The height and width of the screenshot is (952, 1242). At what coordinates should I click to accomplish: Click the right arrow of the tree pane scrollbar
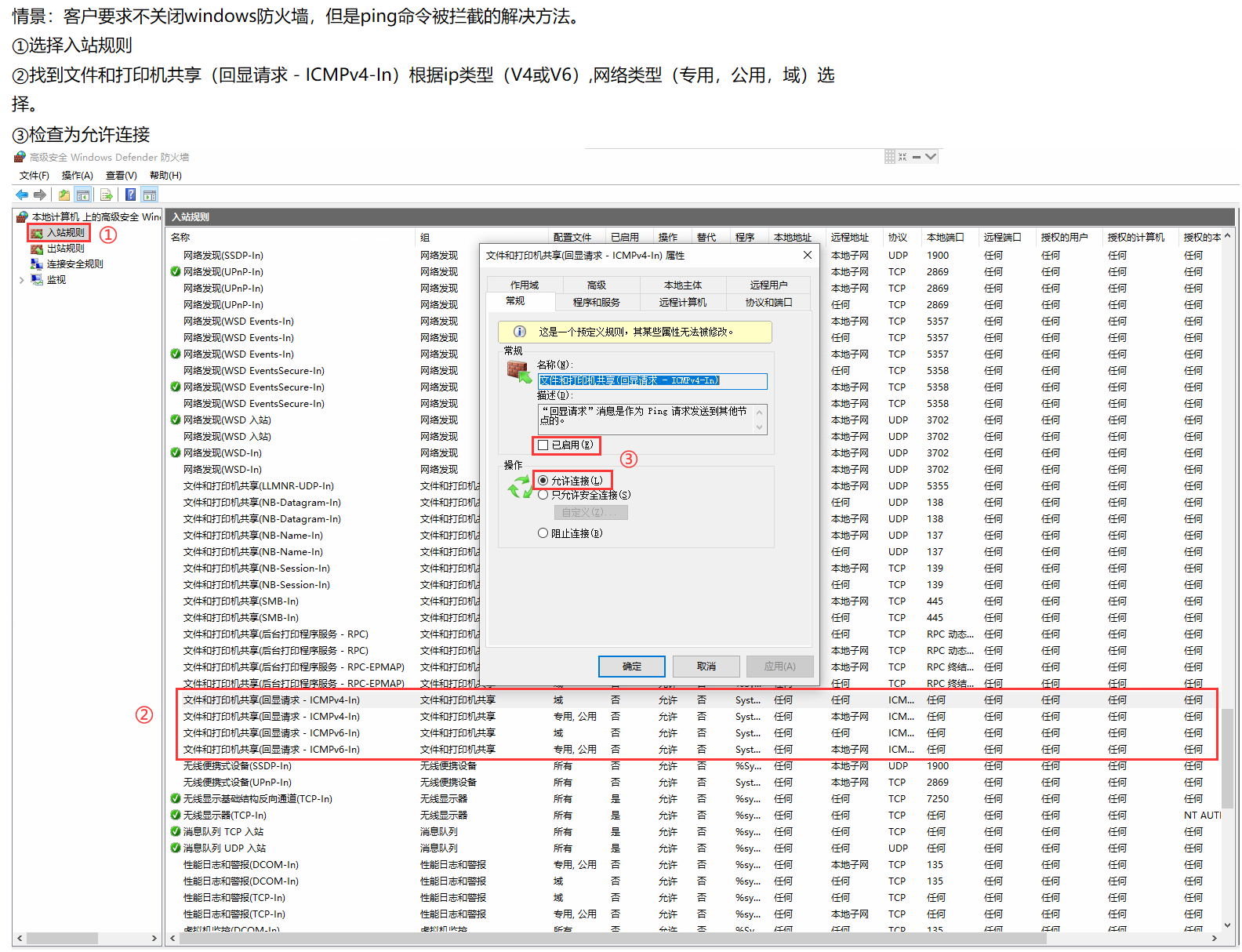click(x=154, y=938)
